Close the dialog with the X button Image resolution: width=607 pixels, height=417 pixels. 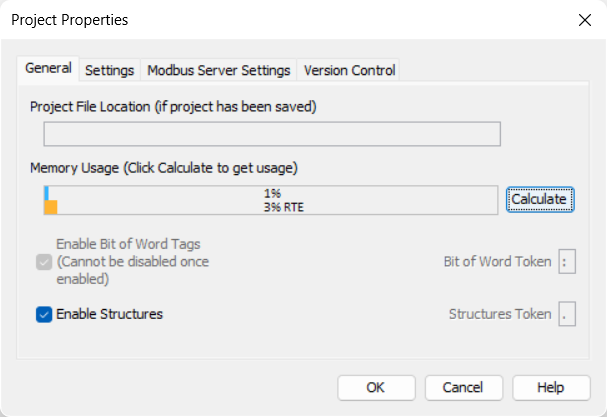(x=584, y=20)
